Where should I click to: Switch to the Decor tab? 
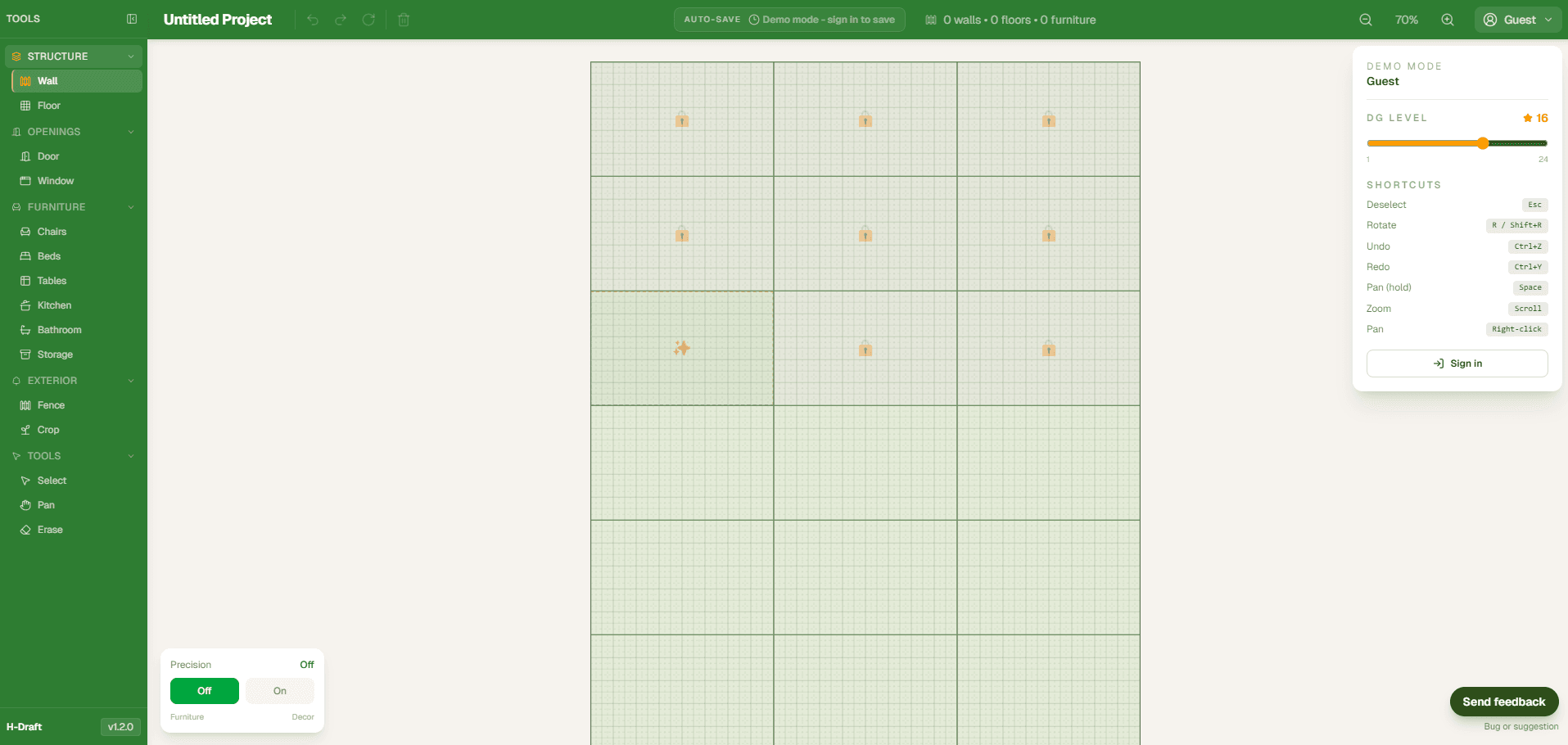coord(302,717)
